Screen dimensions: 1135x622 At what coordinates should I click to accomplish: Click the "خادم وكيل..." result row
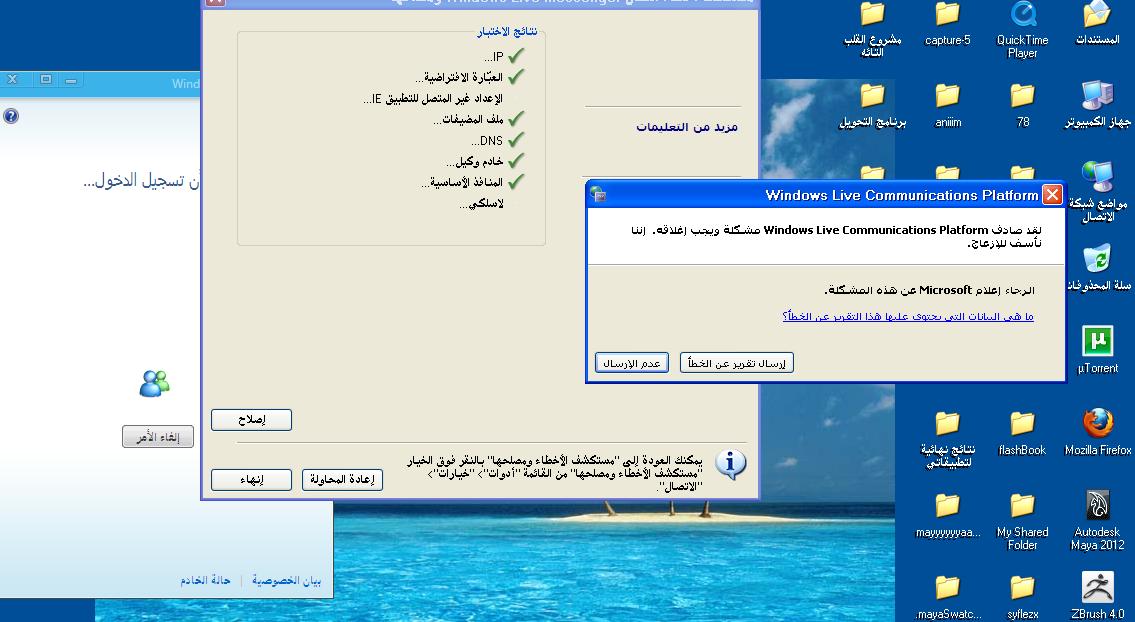click(486, 161)
